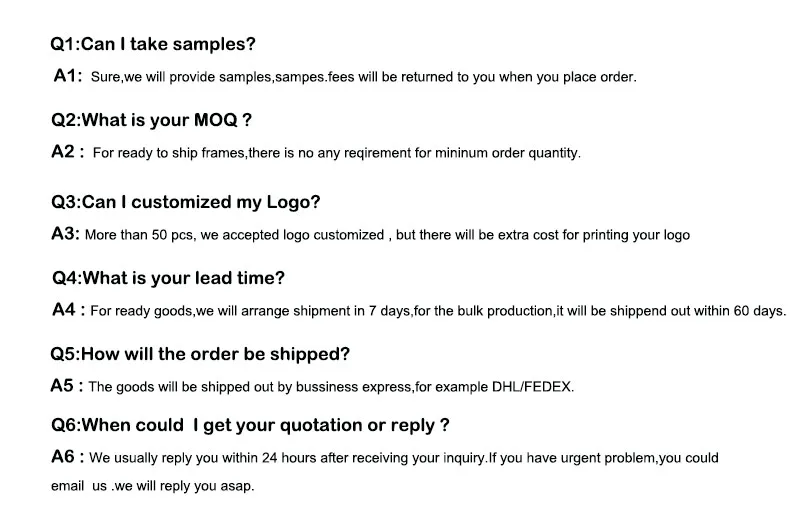Select question 'Can I customized my Logo?'
790x521 pixels.
(186, 202)
